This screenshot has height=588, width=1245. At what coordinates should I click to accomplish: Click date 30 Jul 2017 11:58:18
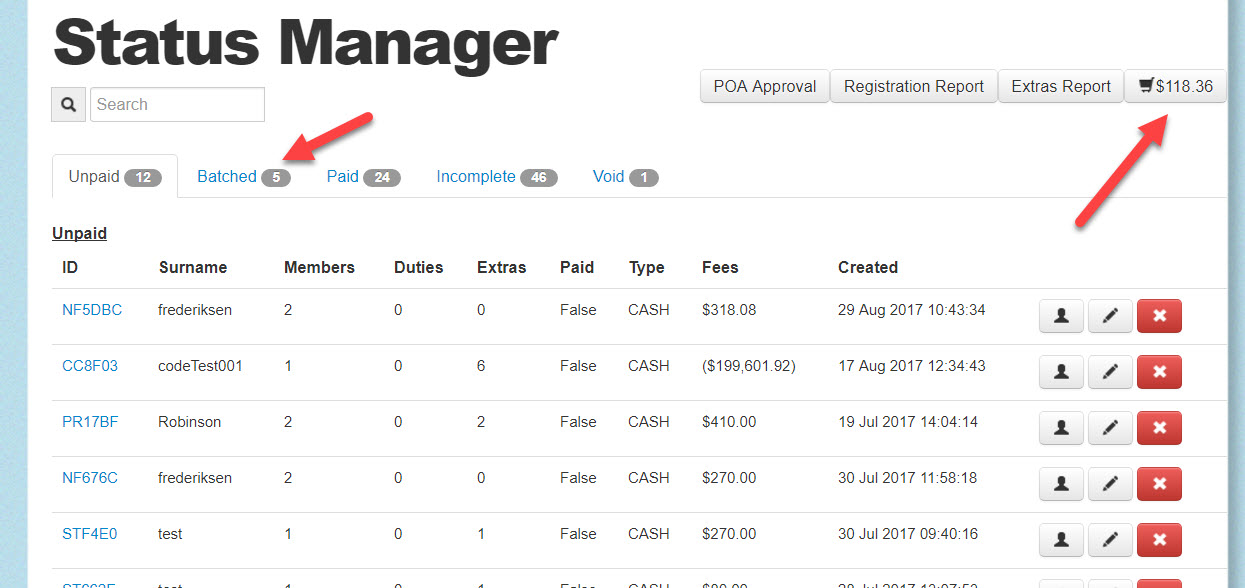point(908,478)
